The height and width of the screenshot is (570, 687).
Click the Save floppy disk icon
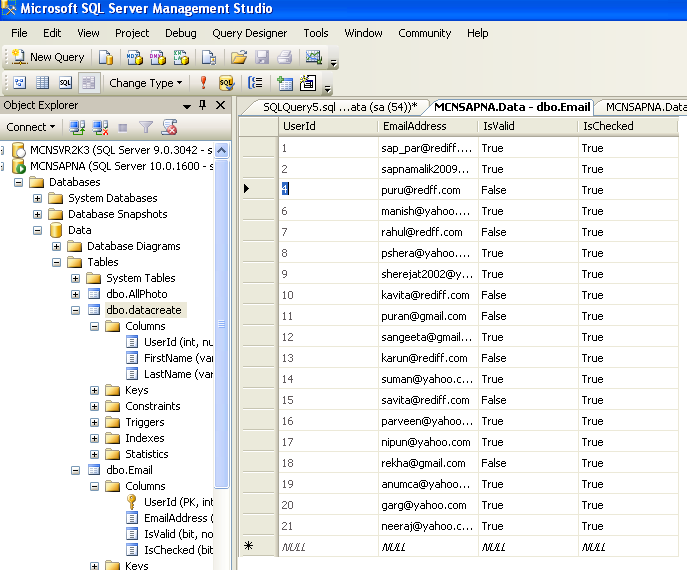262,57
